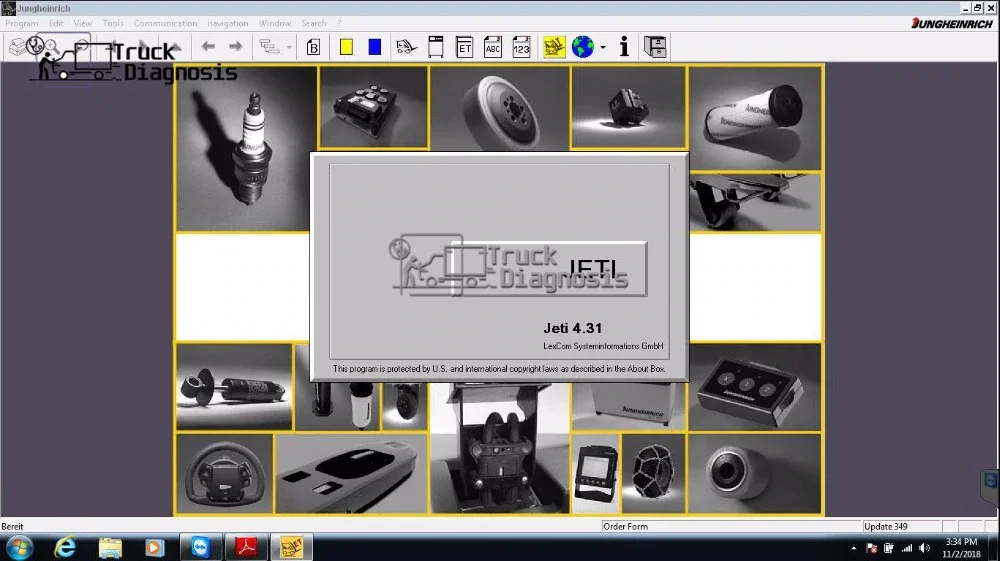This screenshot has width=1000, height=561.
Task: Open the Windows Start menu
Action: click(19, 548)
